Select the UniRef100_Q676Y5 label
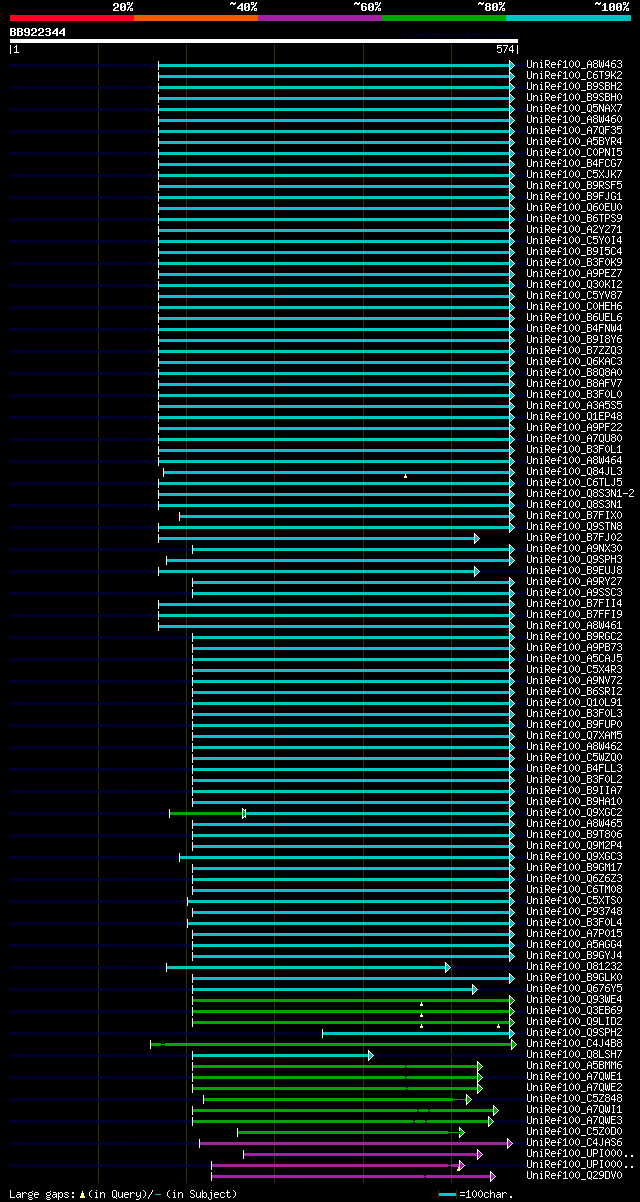This screenshot has width=640, height=1202. point(574,988)
